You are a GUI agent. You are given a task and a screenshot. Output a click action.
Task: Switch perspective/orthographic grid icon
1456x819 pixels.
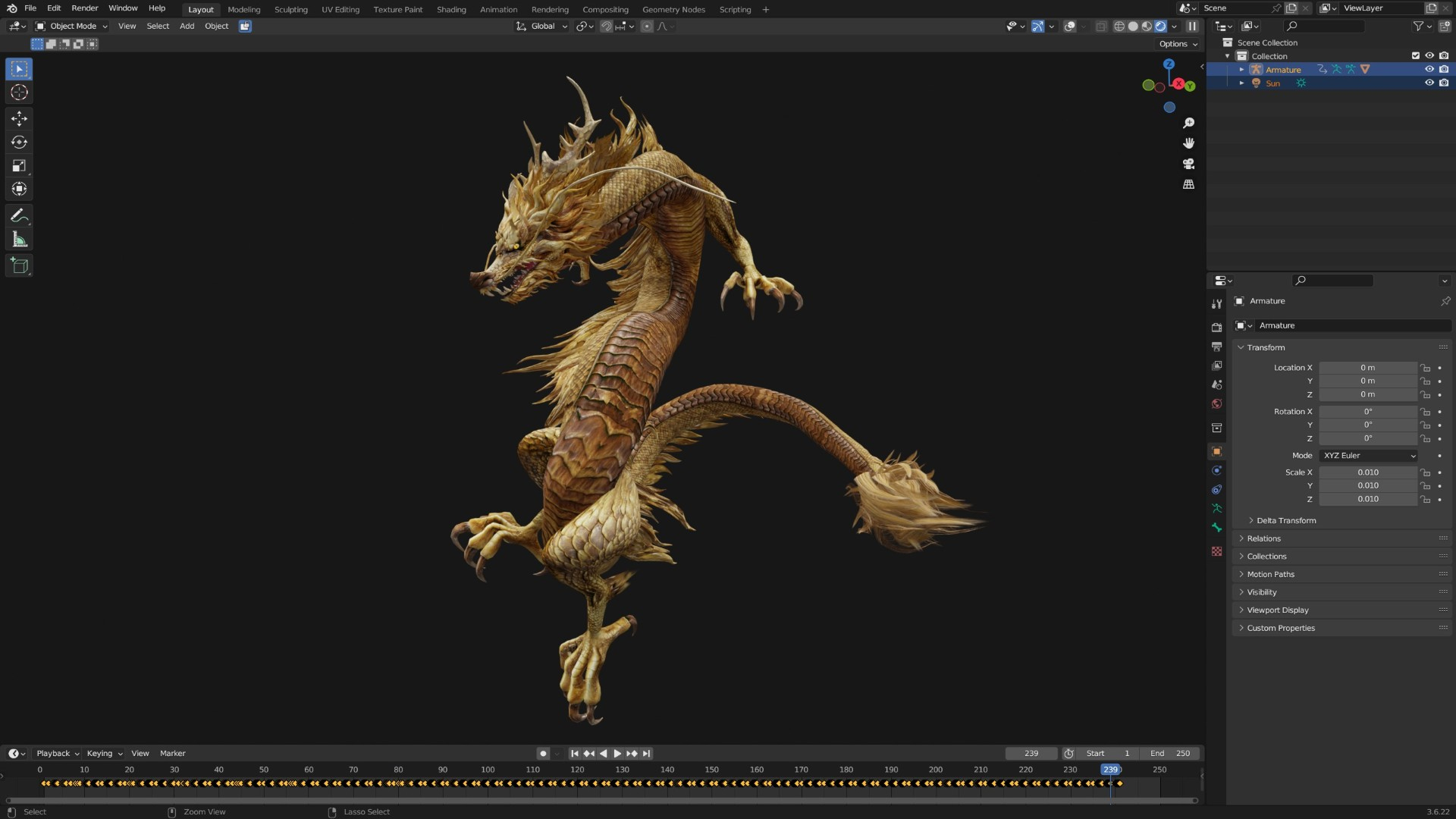click(1188, 184)
